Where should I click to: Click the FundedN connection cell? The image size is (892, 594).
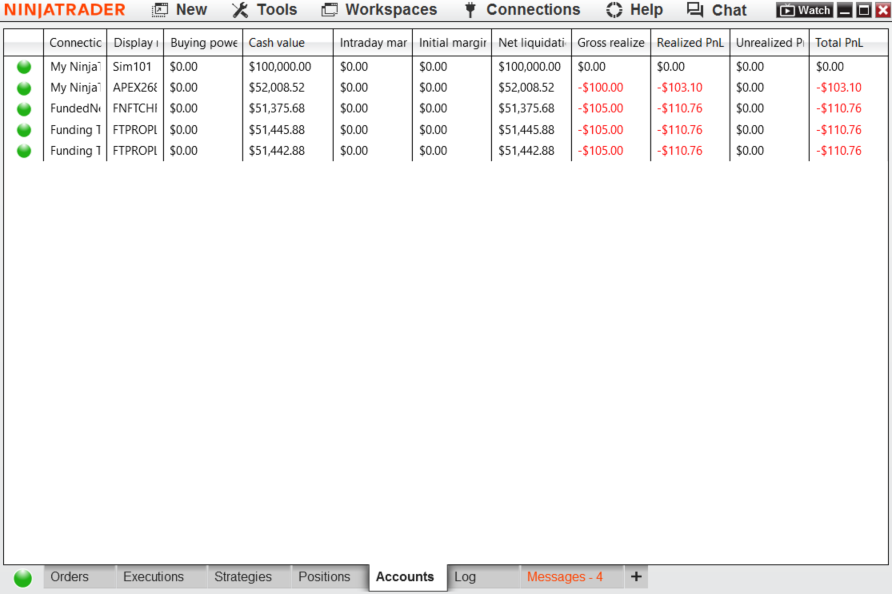pos(75,109)
